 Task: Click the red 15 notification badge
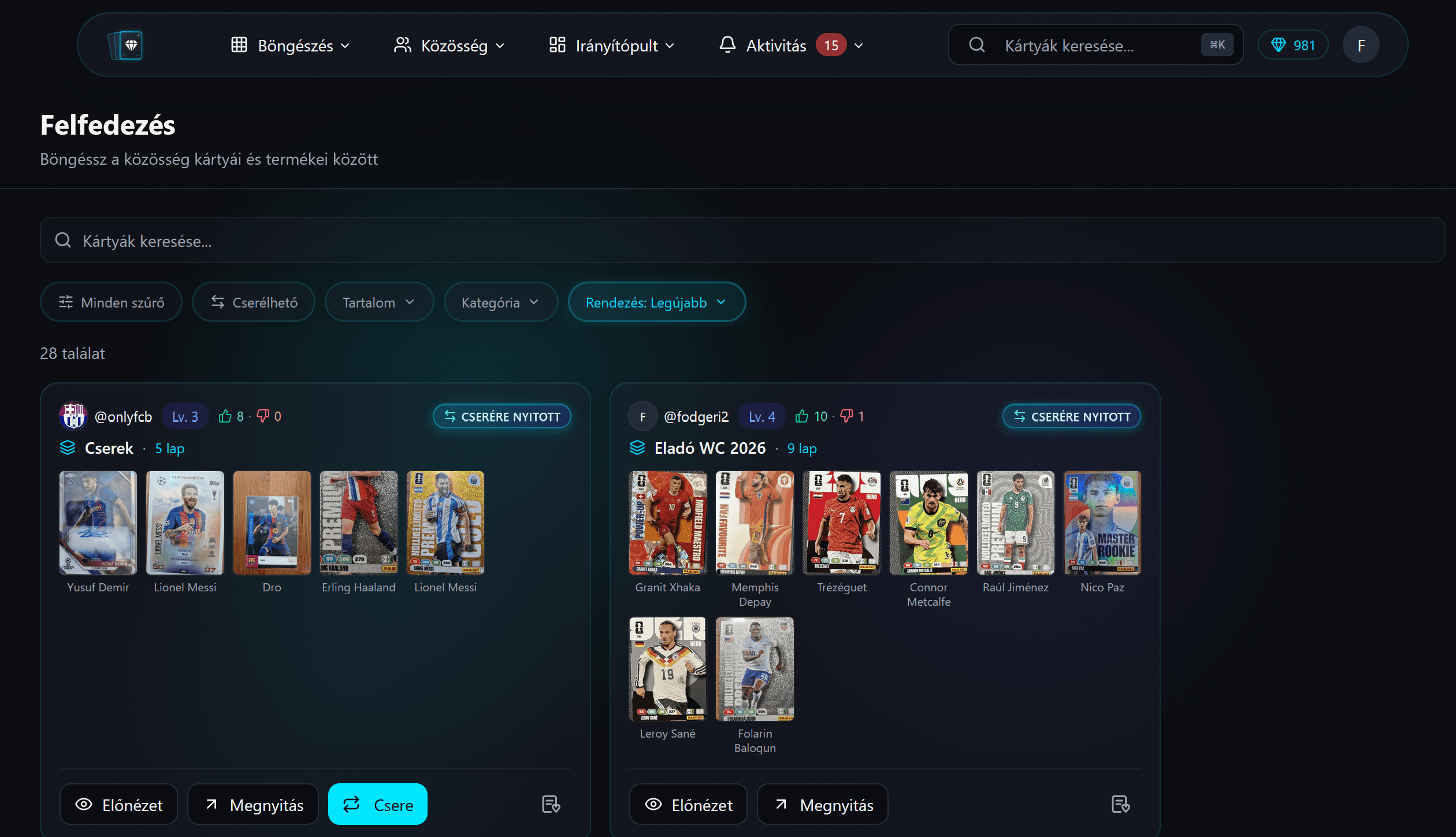point(831,45)
